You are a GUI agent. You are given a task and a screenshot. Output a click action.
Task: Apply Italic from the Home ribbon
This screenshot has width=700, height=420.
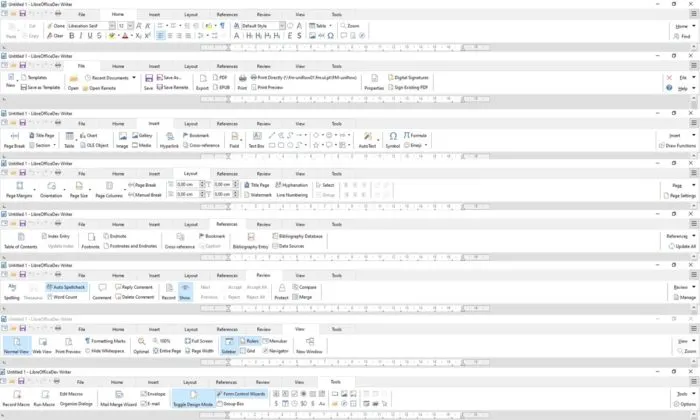pos(81,36)
